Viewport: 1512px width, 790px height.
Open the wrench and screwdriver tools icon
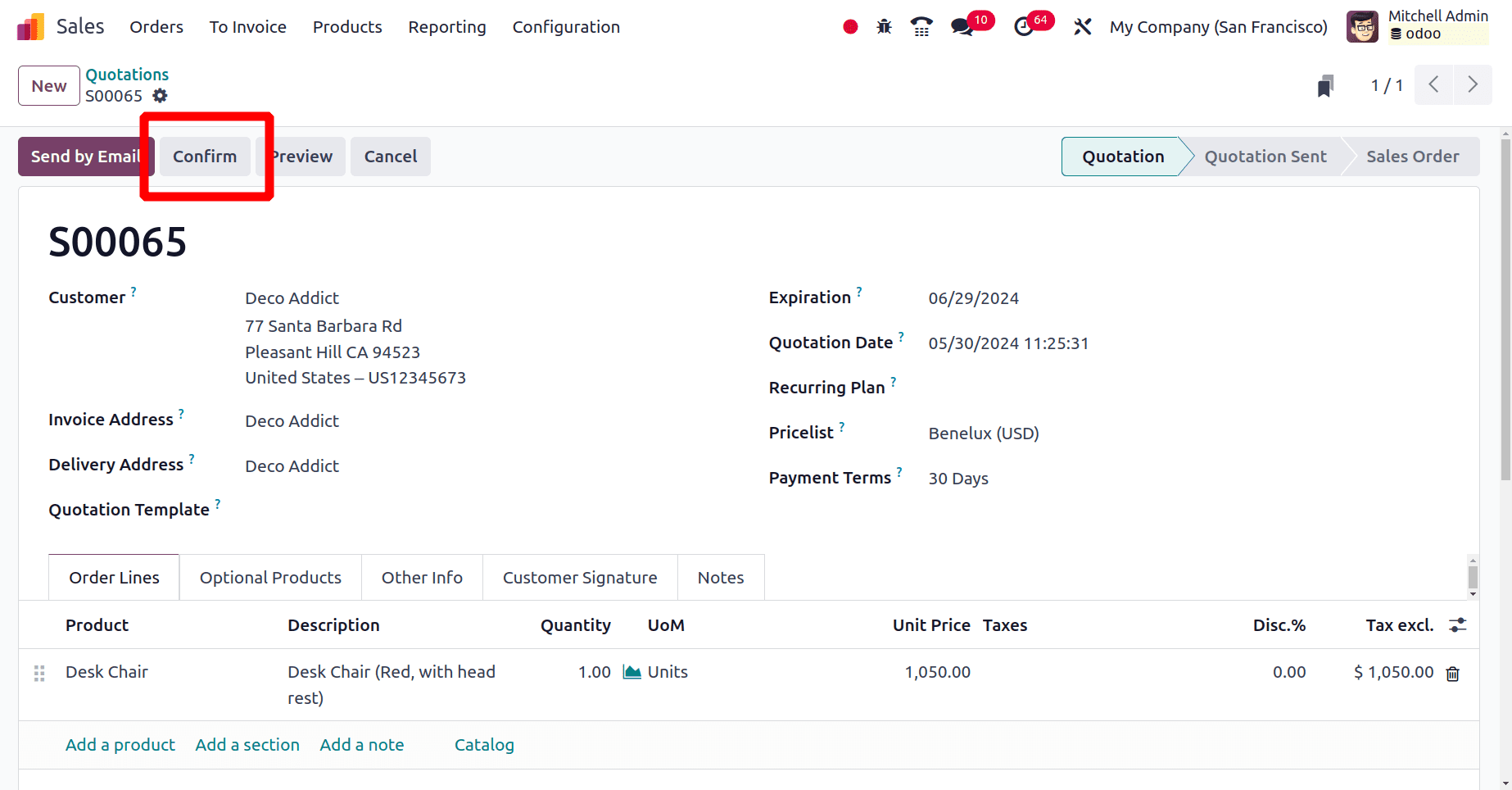click(1083, 27)
